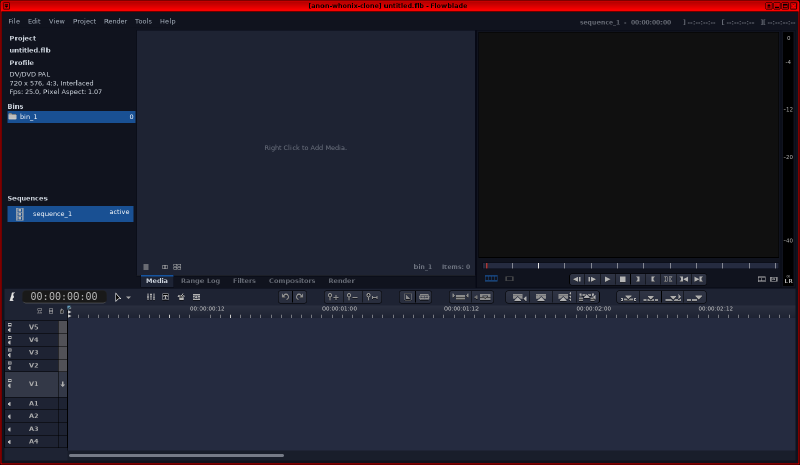Screen dimensions: 800x465
Task: Toggle mute icons on video track V5
Action: [x=10, y=327]
